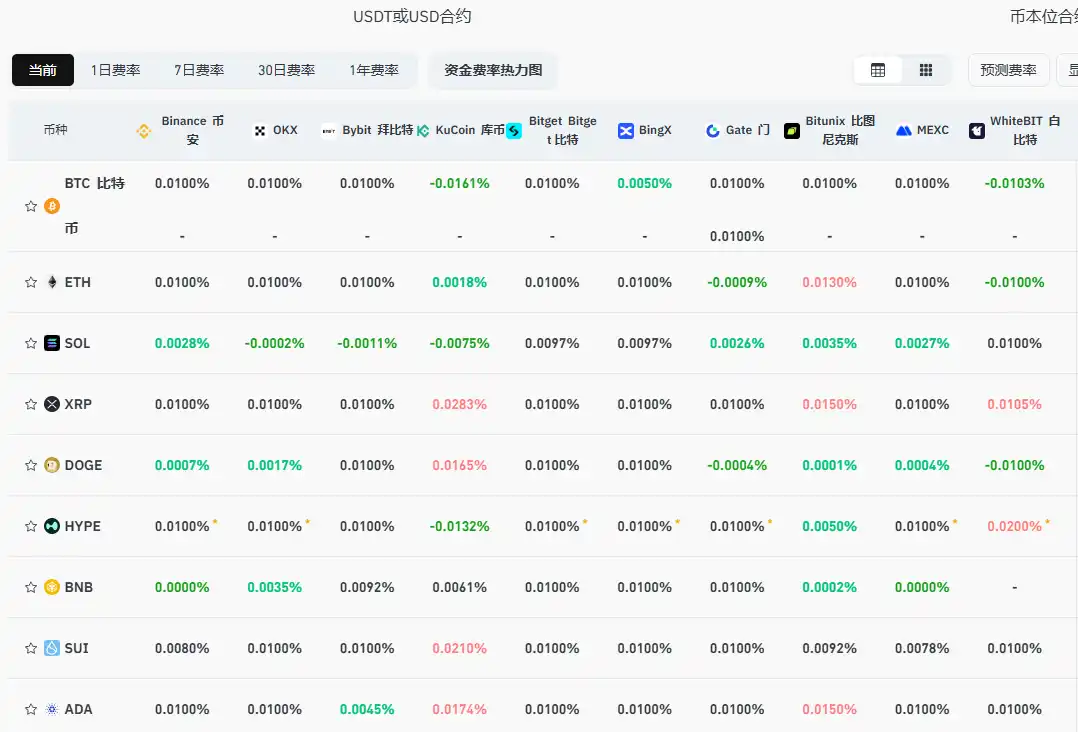Image resolution: width=1078 pixels, height=732 pixels.
Task: Click the XRP coin logo
Action: 52,404
